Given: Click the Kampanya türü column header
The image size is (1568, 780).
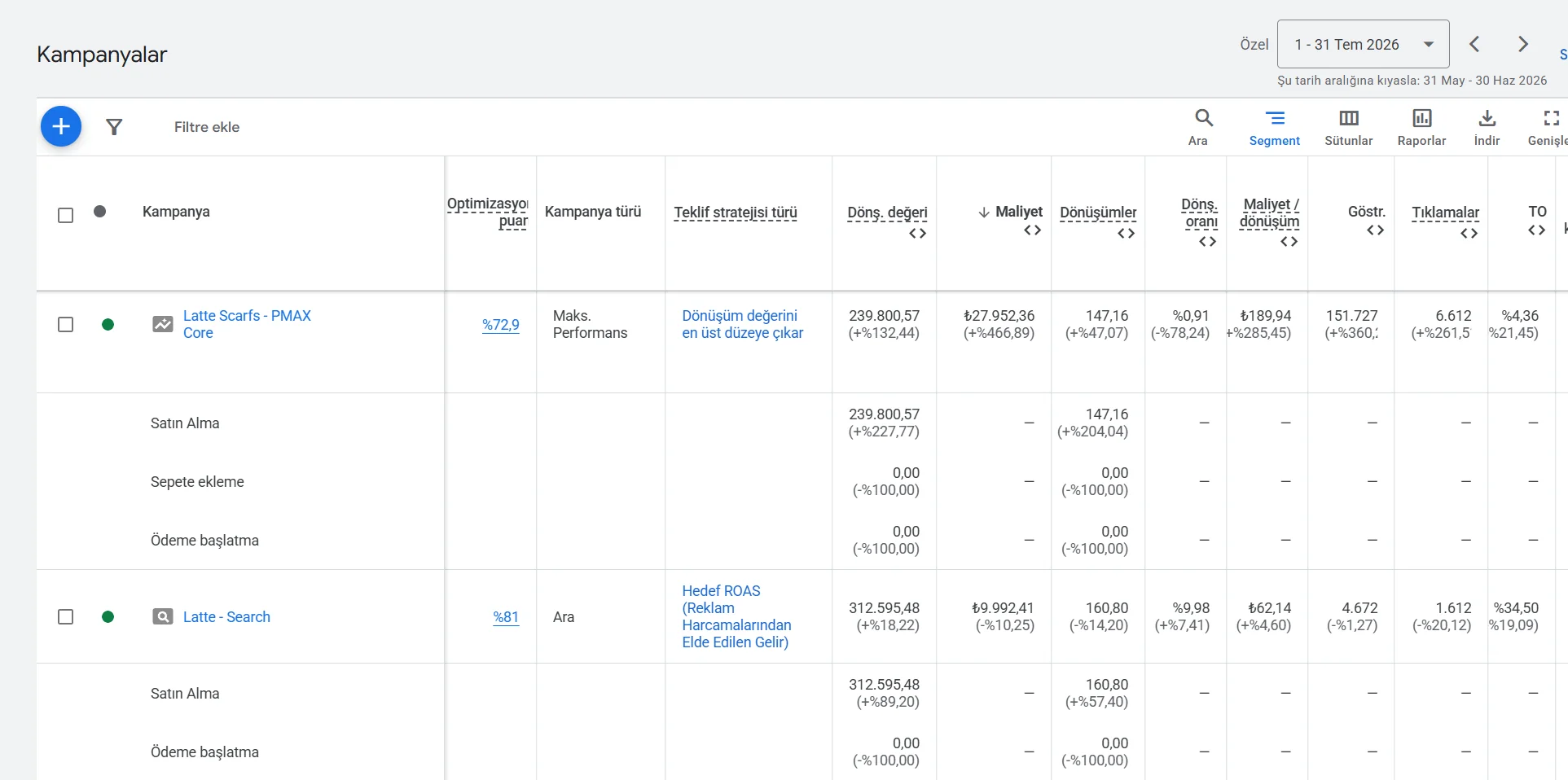Looking at the screenshot, I should click(x=593, y=212).
